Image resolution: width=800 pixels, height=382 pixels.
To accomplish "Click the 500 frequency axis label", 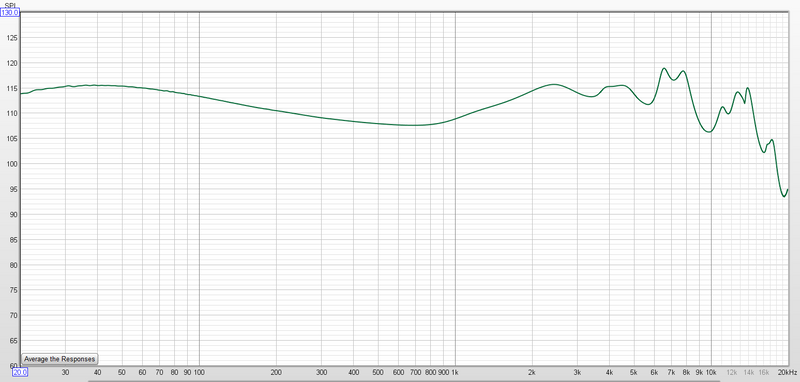I will click(x=378, y=372).
